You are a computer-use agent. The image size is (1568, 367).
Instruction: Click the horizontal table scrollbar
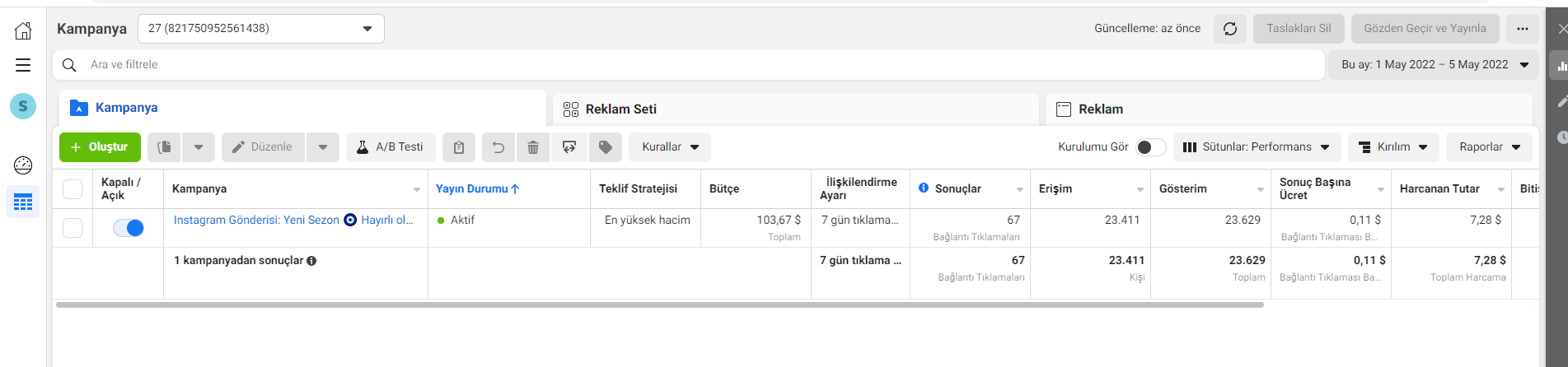point(659,304)
